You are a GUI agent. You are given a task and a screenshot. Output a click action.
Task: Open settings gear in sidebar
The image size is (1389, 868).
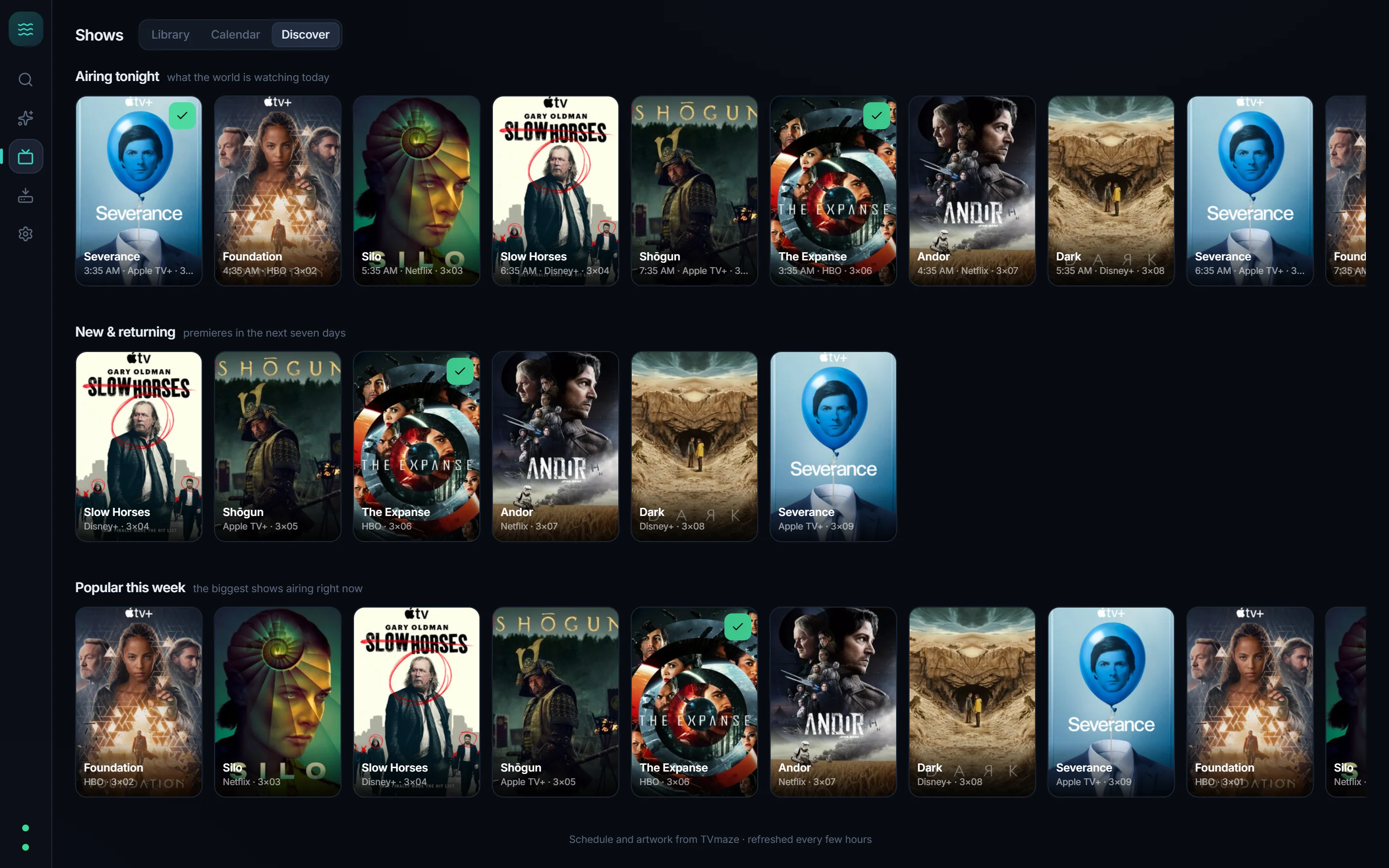(x=26, y=234)
